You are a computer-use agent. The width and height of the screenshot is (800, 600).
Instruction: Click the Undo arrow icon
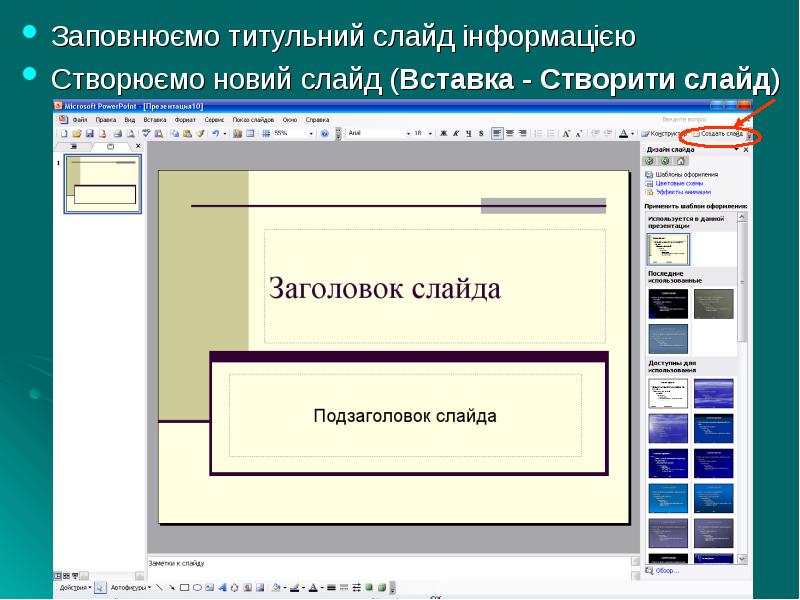214,133
